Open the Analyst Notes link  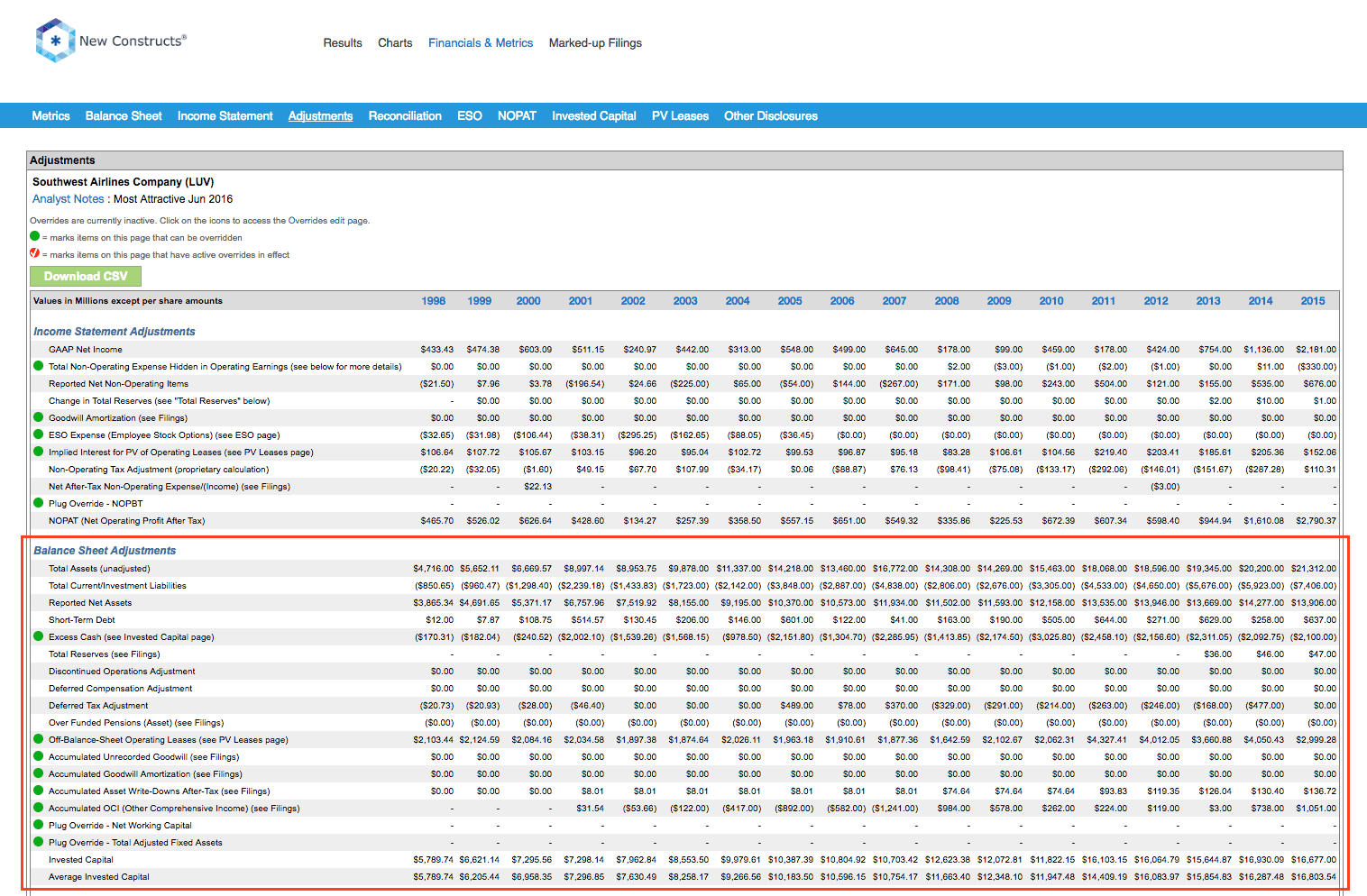click(x=69, y=198)
